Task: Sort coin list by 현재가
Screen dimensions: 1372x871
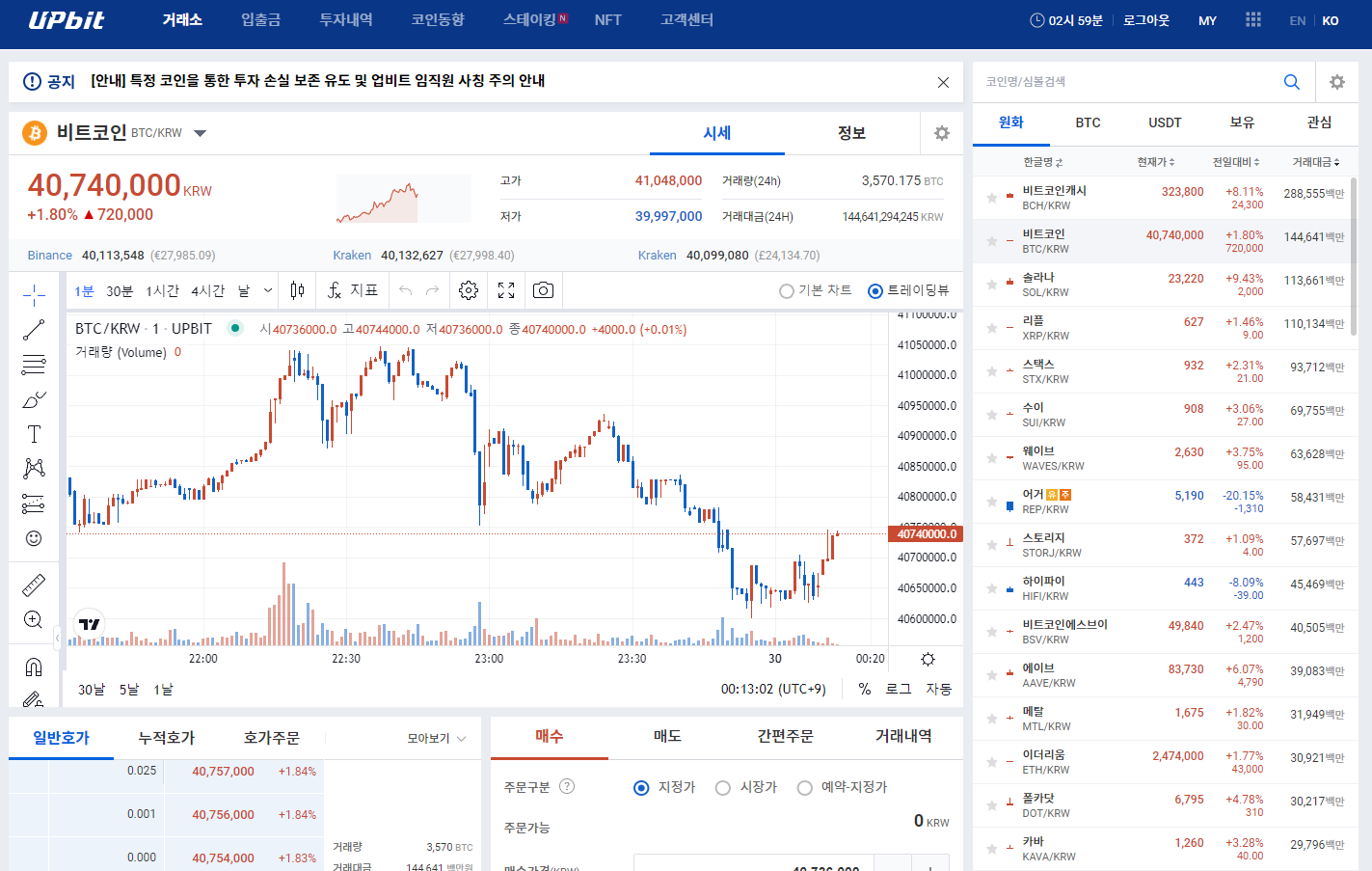Action: tap(1155, 162)
